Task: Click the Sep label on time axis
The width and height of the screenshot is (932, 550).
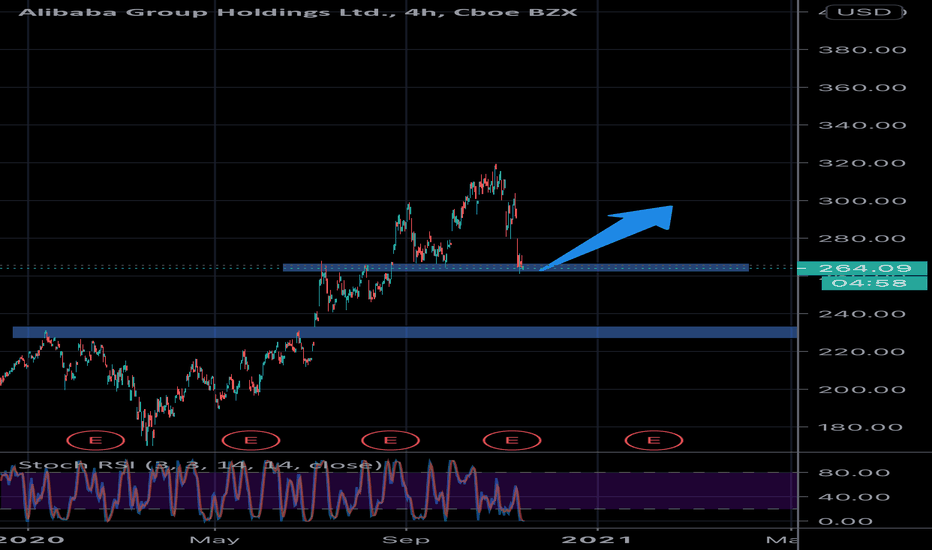Action: [406, 540]
